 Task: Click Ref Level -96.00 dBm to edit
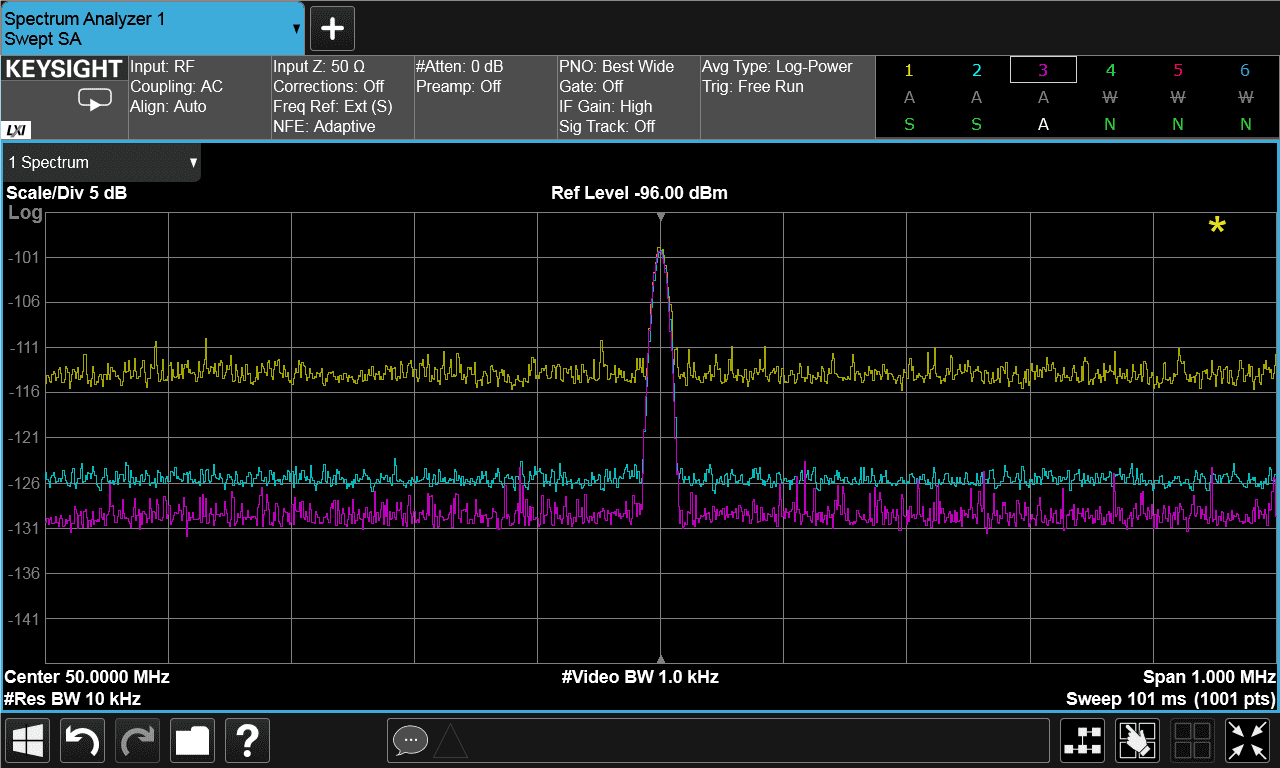637,193
